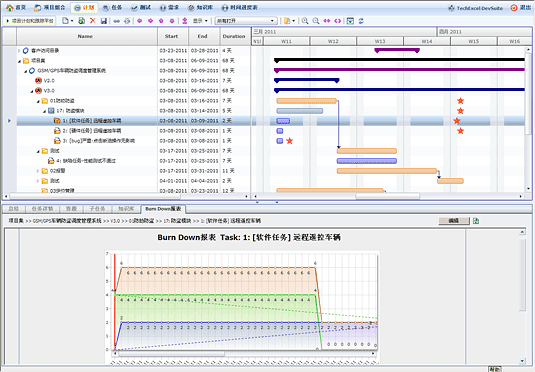The height and width of the screenshot is (372, 535).
Task: Collapse the 项目集 folder row
Action: 19,61
